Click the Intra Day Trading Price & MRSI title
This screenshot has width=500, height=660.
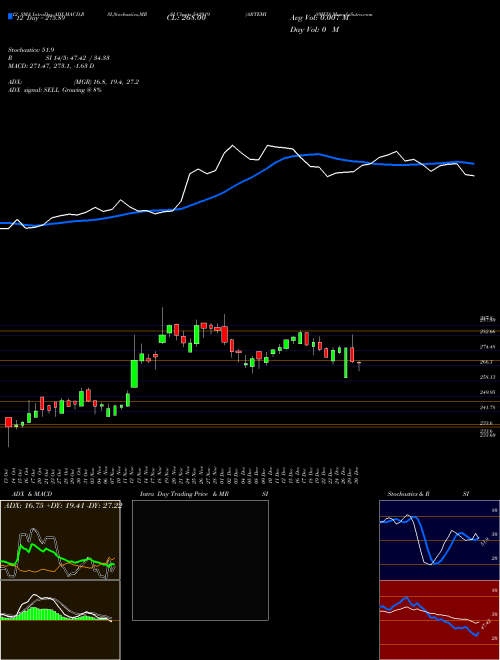click(x=204, y=494)
